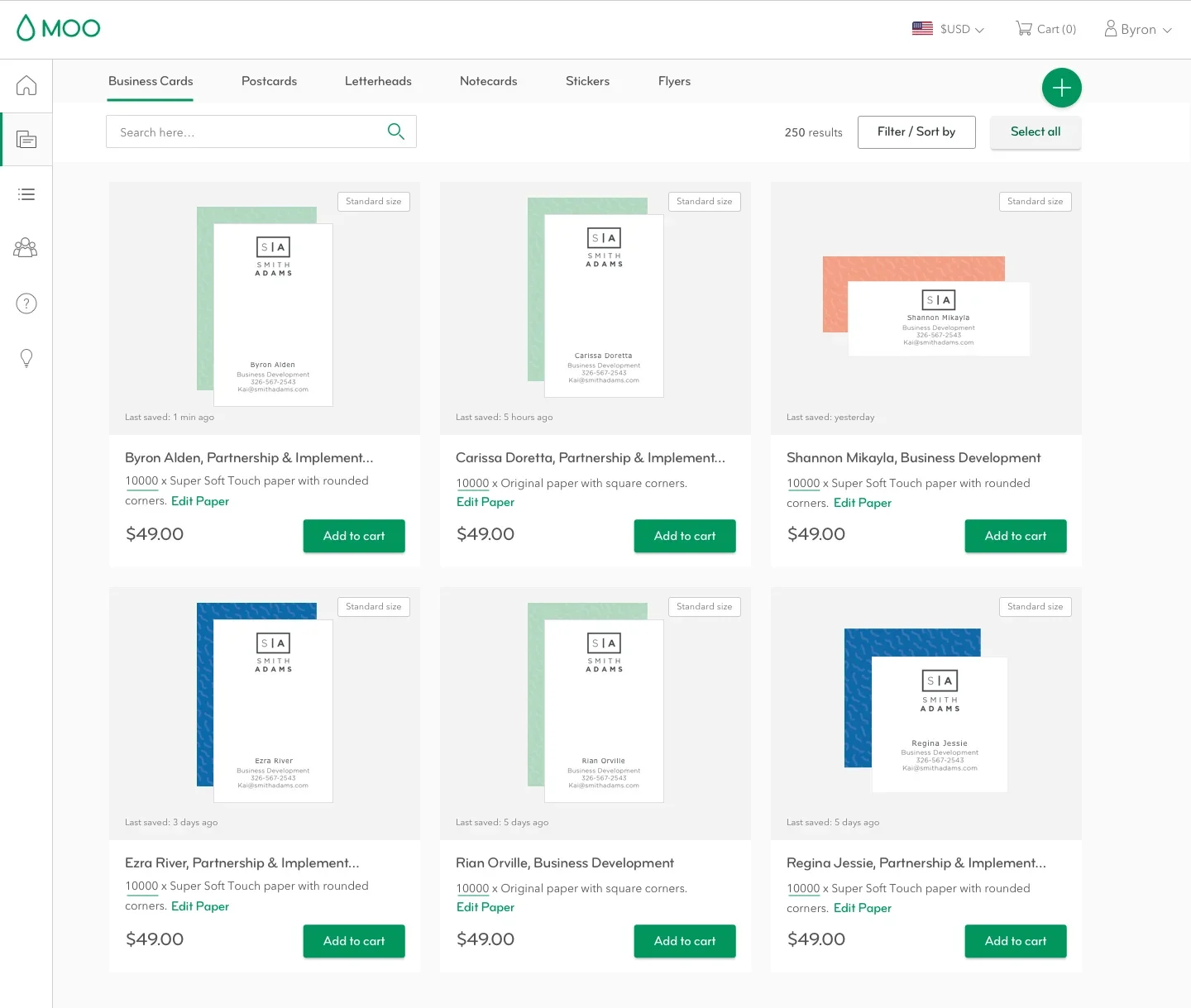Add Shannon Mikayla card to cart

point(1016,536)
